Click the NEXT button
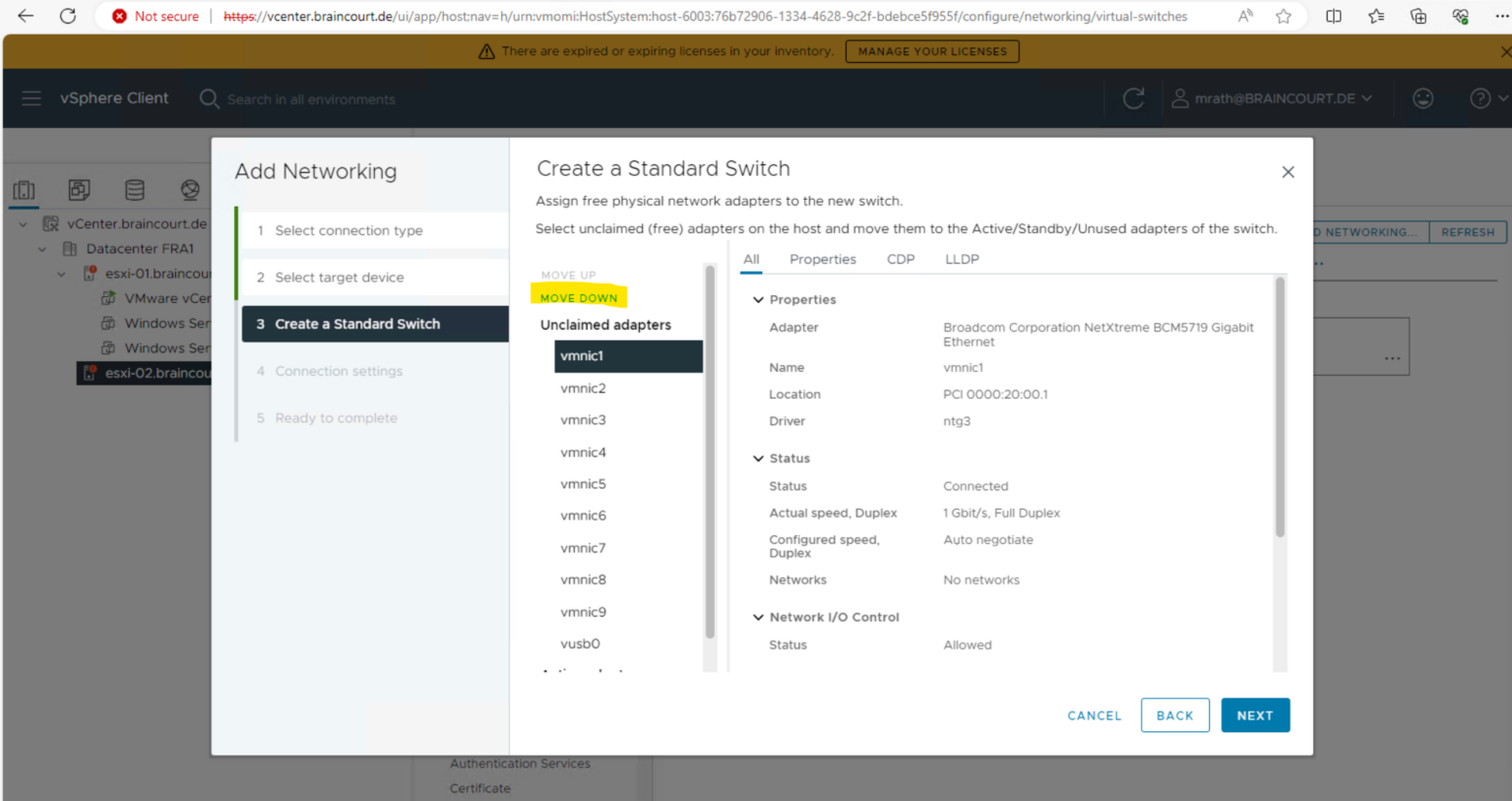The image size is (1512, 801). click(x=1254, y=715)
